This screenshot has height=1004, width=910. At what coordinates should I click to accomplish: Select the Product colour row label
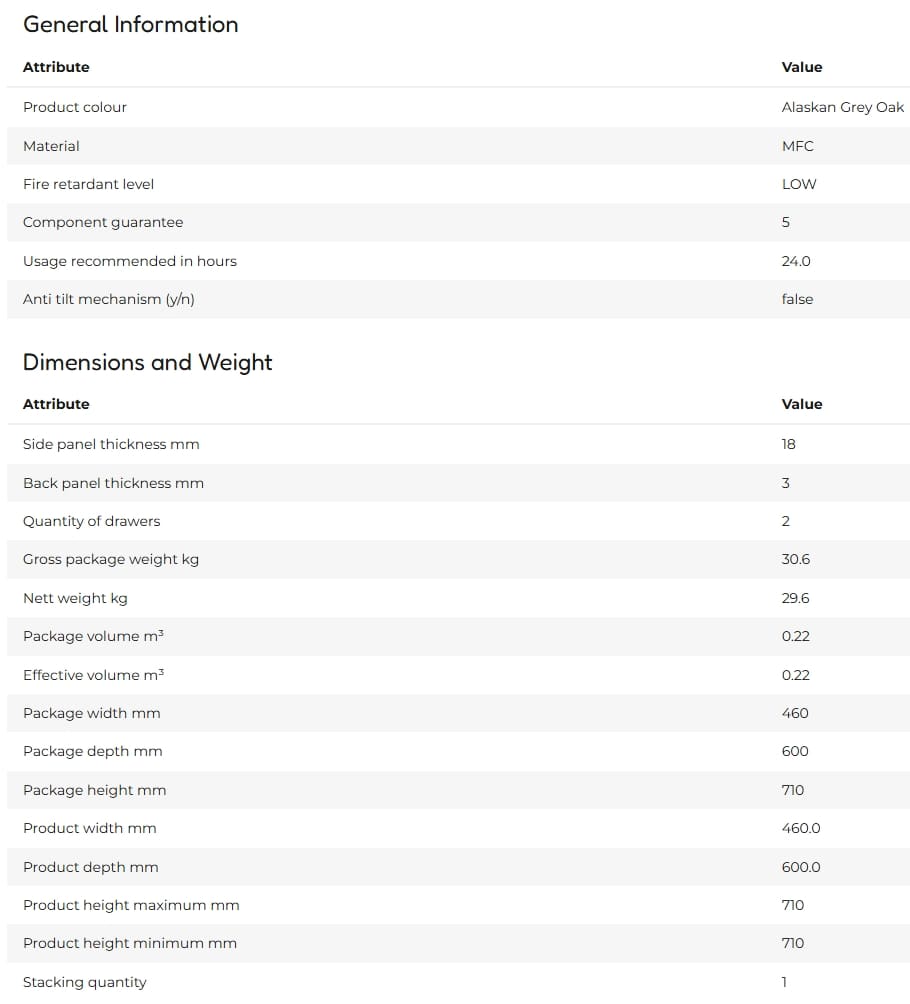coord(75,107)
